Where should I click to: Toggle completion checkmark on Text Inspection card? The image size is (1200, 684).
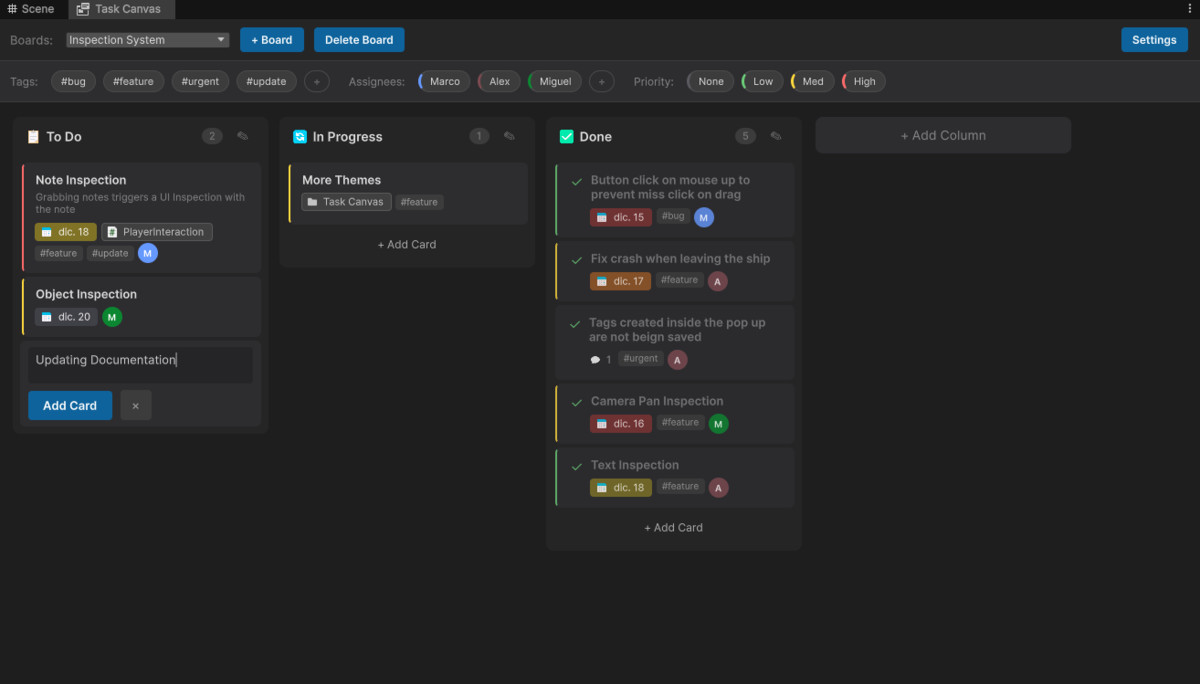click(x=575, y=467)
